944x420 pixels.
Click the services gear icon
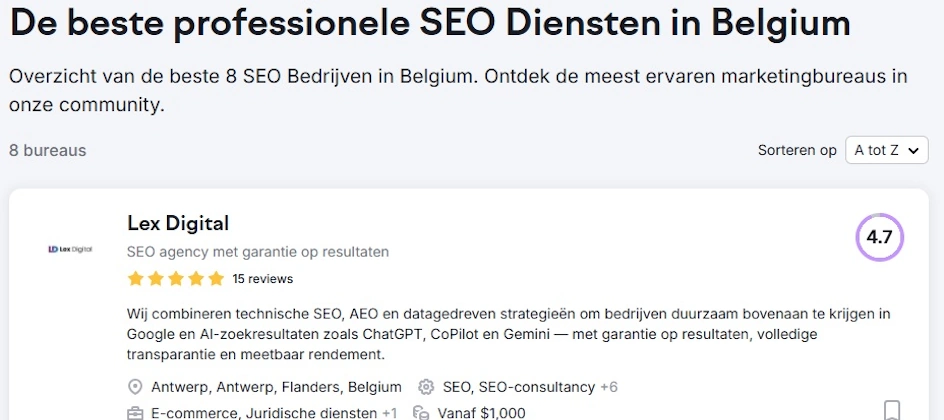[x=426, y=387]
